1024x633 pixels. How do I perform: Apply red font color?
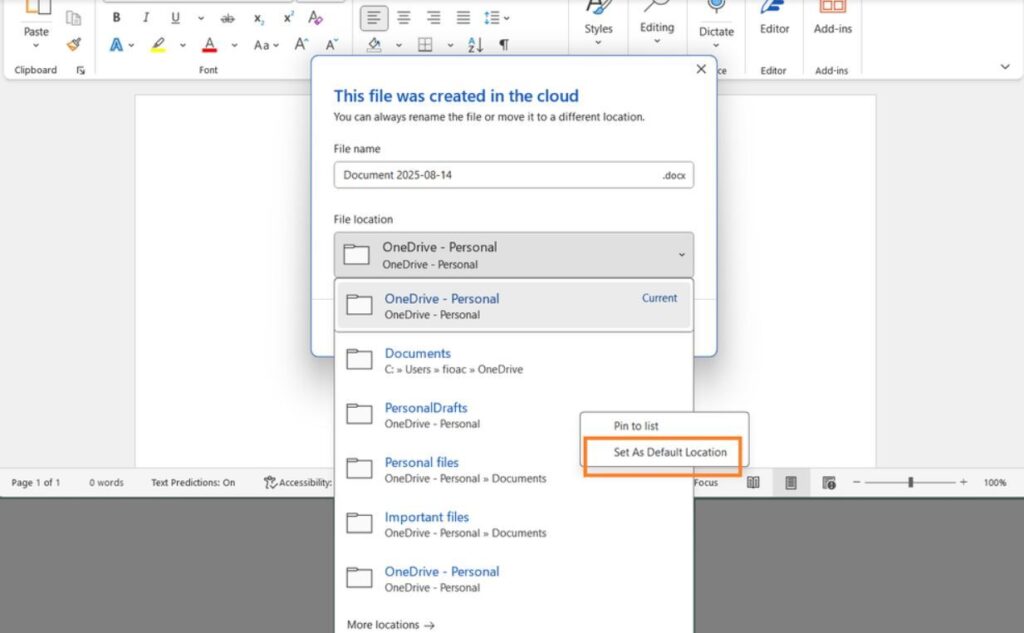click(210, 44)
